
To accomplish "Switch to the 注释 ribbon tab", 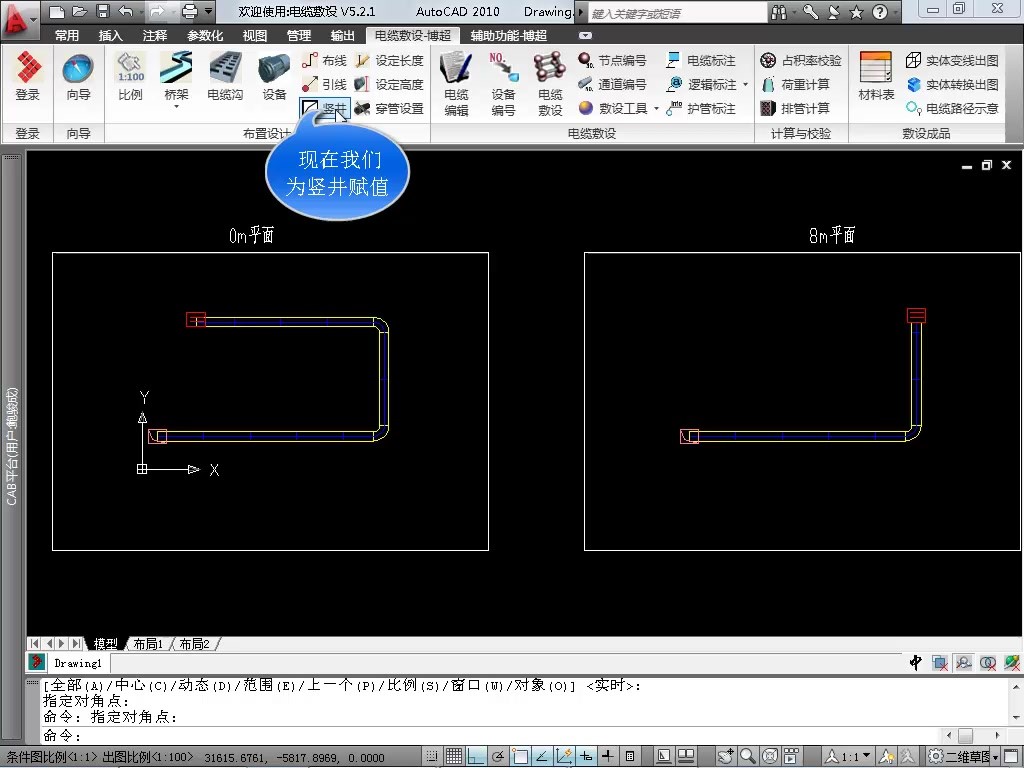I will click(x=155, y=36).
